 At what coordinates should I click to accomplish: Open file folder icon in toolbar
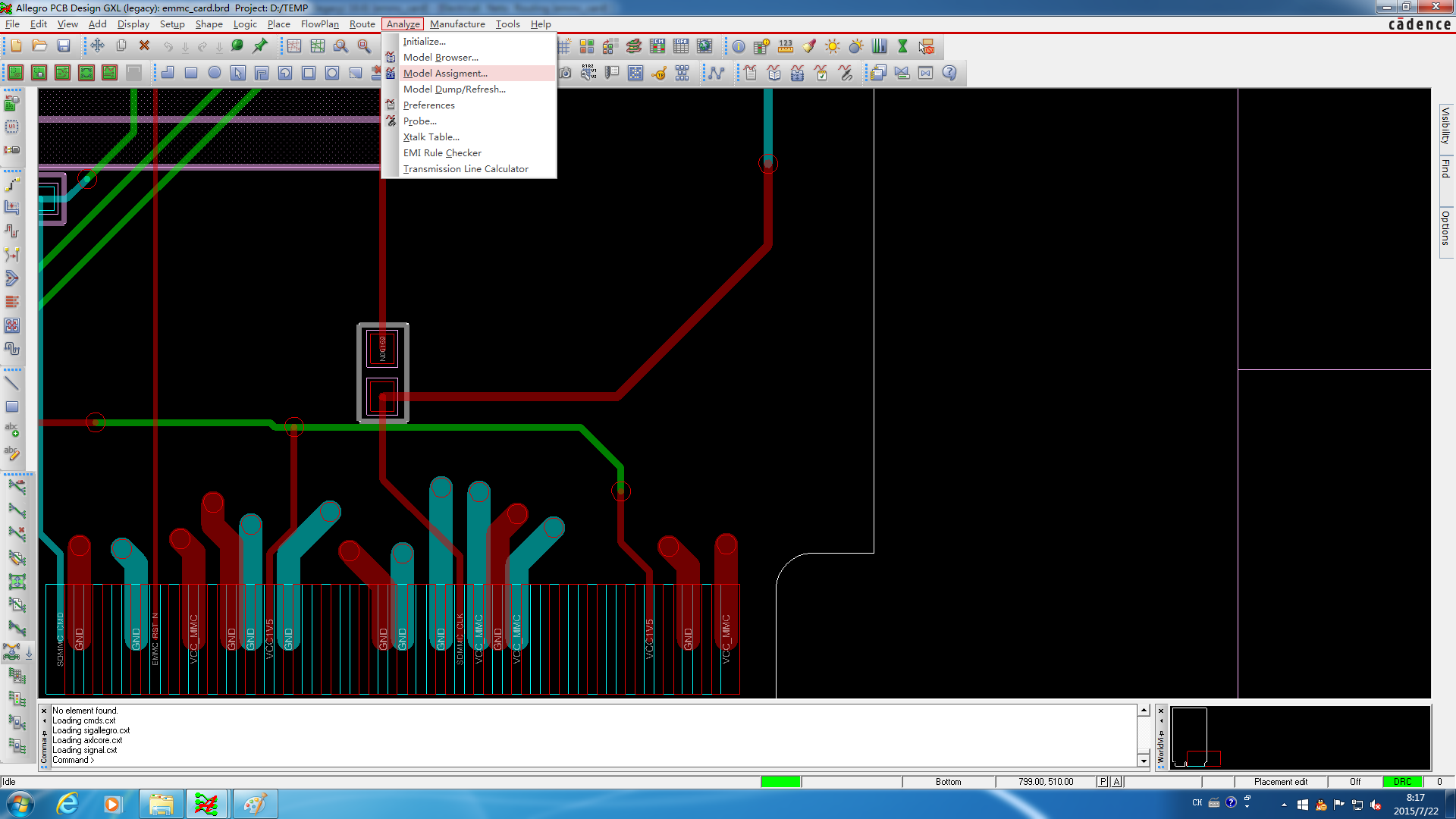coord(39,46)
